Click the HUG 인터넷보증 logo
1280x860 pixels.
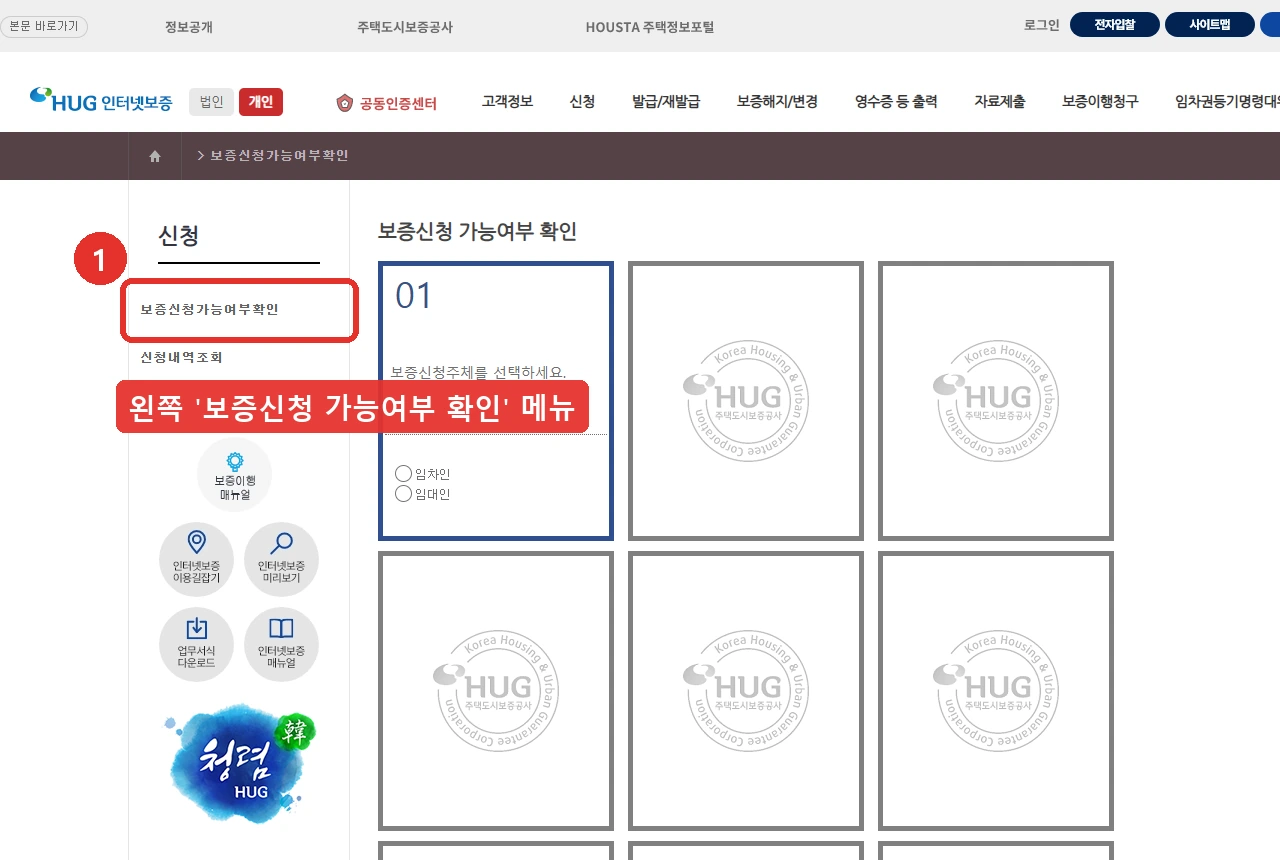click(x=101, y=100)
